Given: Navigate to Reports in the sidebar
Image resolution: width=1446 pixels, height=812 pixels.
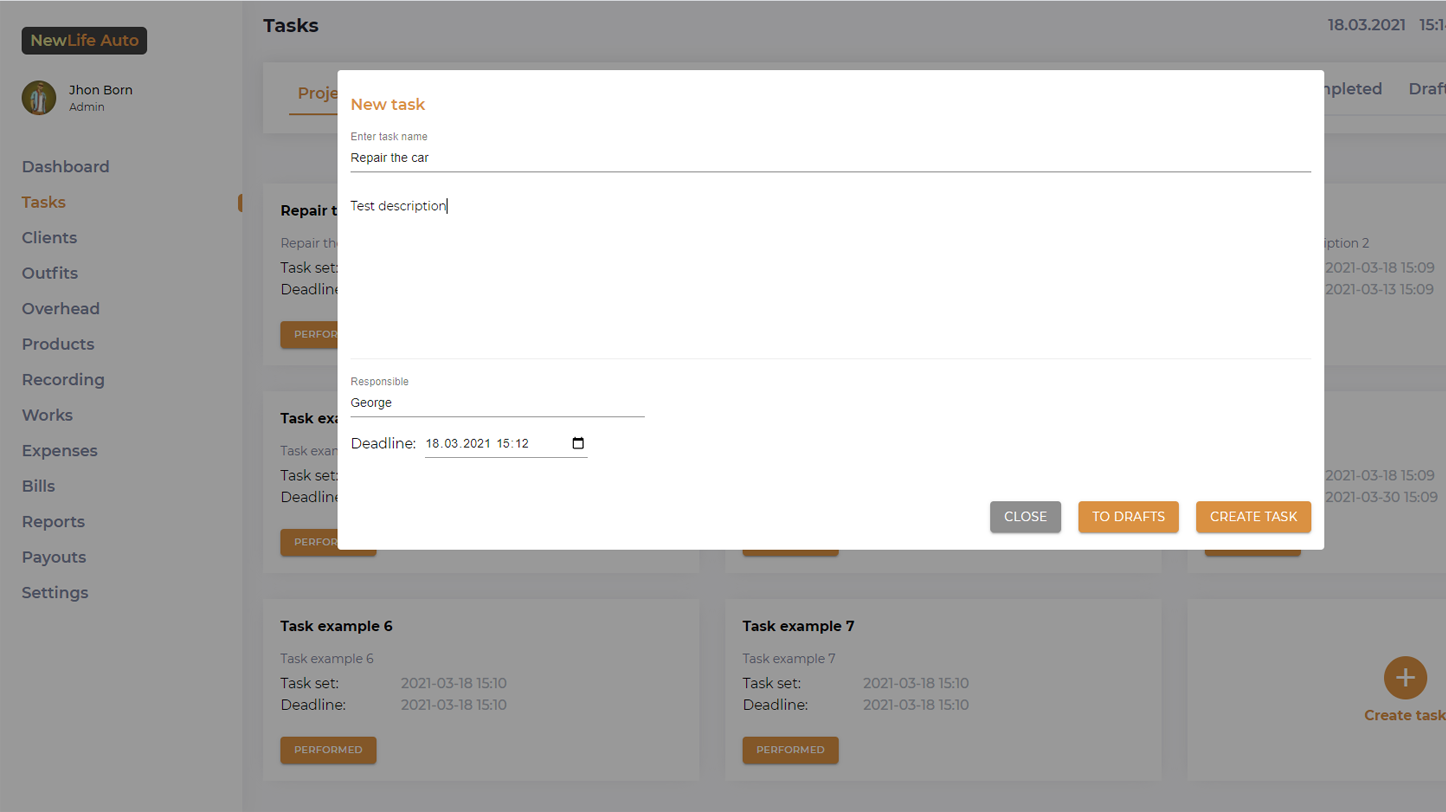Looking at the screenshot, I should pyautogui.click(x=53, y=522).
